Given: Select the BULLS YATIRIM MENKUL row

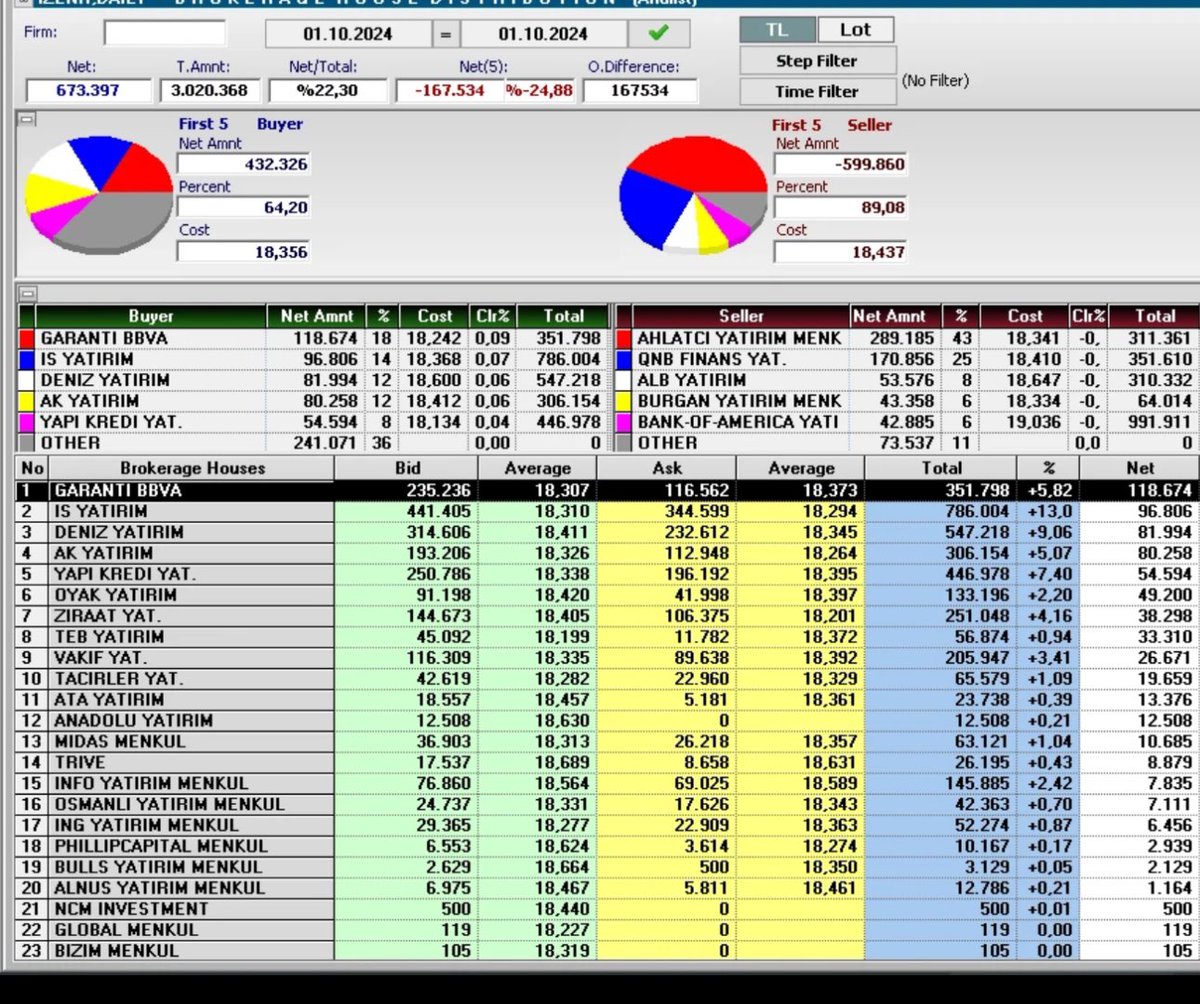Looking at the screenshot, I should coord(608,867).
